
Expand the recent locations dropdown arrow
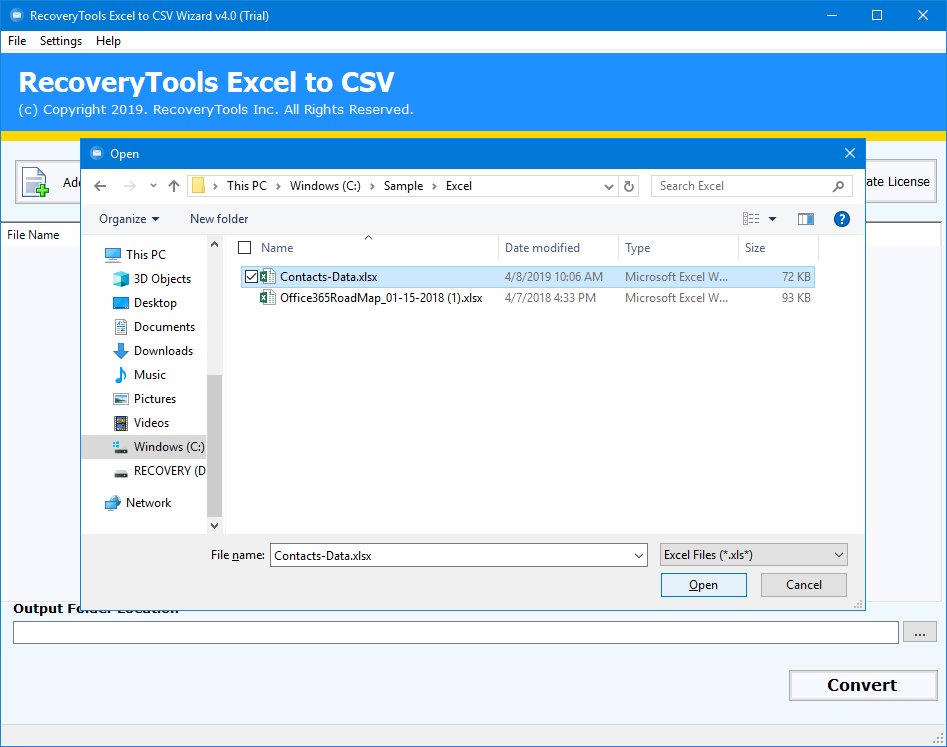(153, 186)
